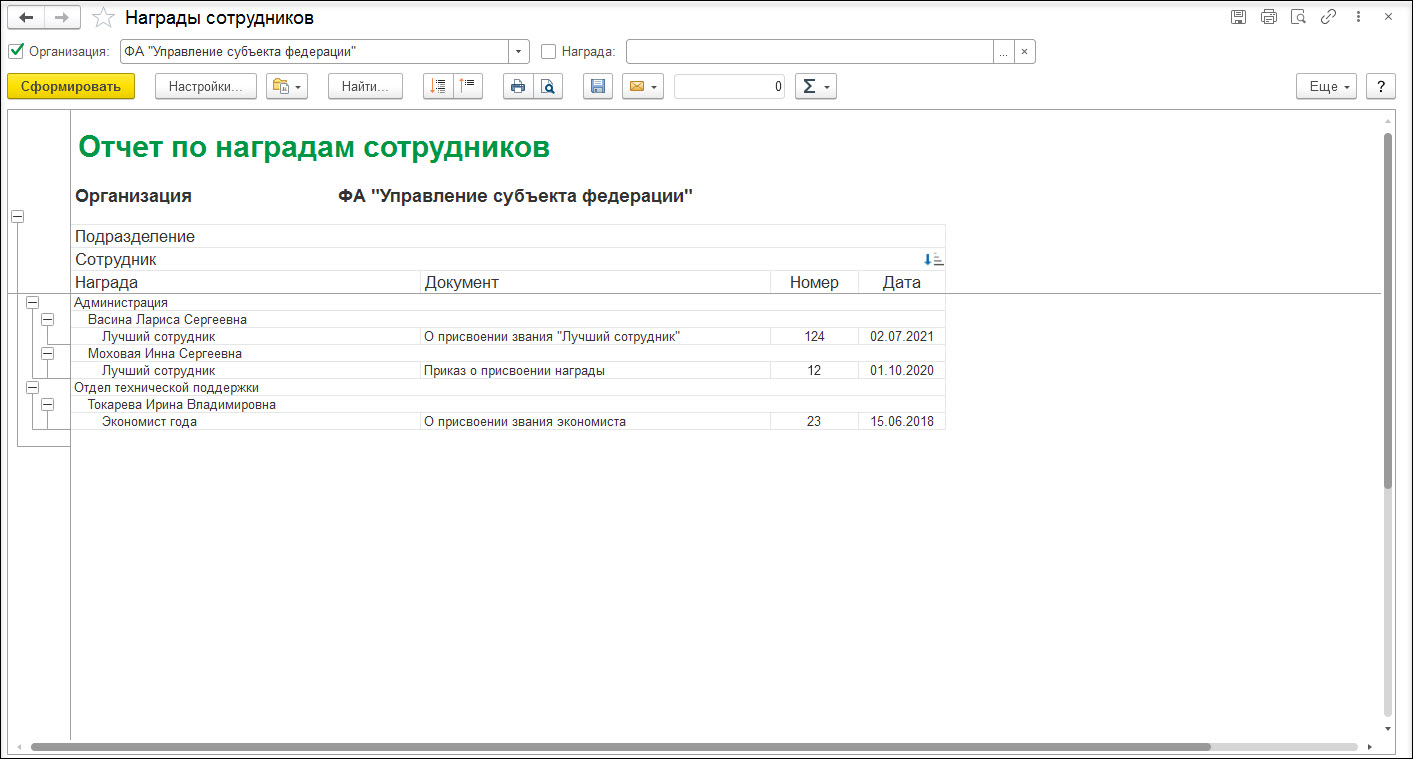Click number cell 124
This screenshot has width=1413, height=759.
(x=814, y=336)
